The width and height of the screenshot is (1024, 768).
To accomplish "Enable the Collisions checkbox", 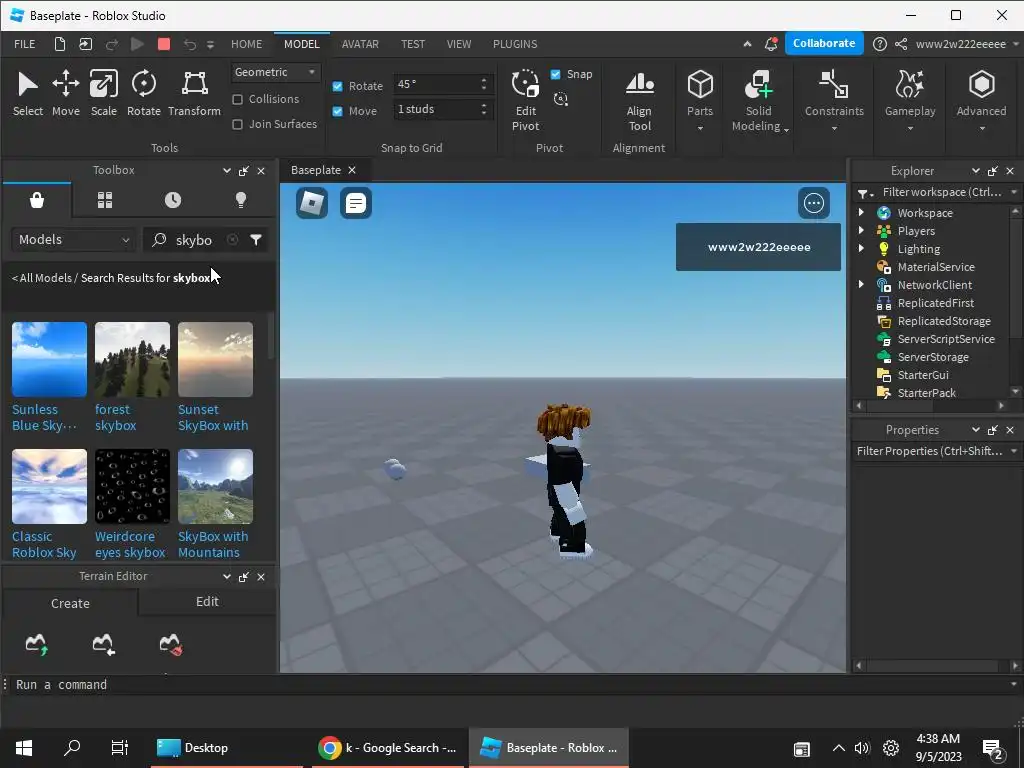I will (238, 99).
